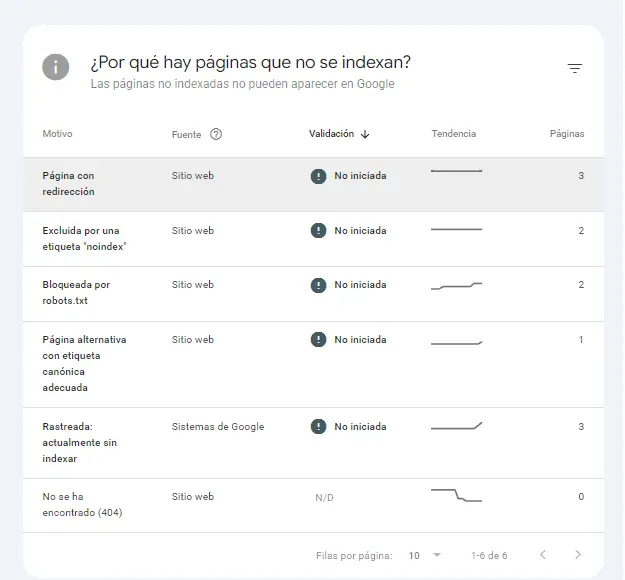The height and width of the screenshot is (580, 625).
Task: Open the rows per page dropdown
Action: (x=425, y=555)
